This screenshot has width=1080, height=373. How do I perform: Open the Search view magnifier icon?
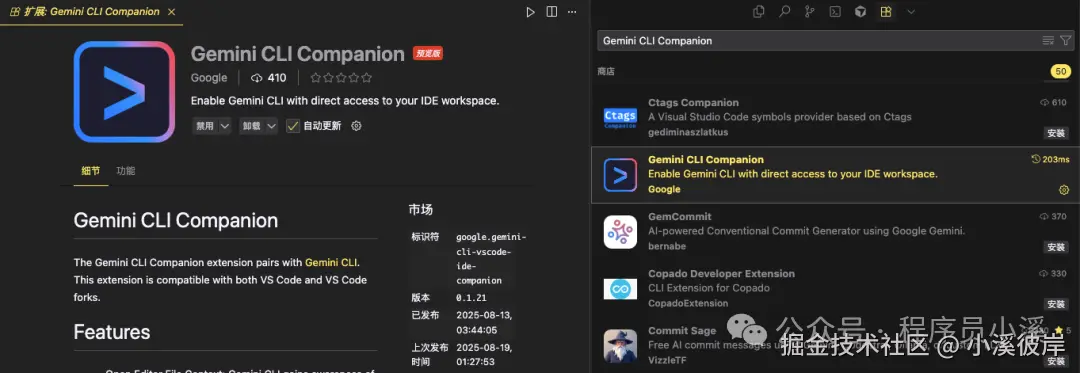point(784,12)
